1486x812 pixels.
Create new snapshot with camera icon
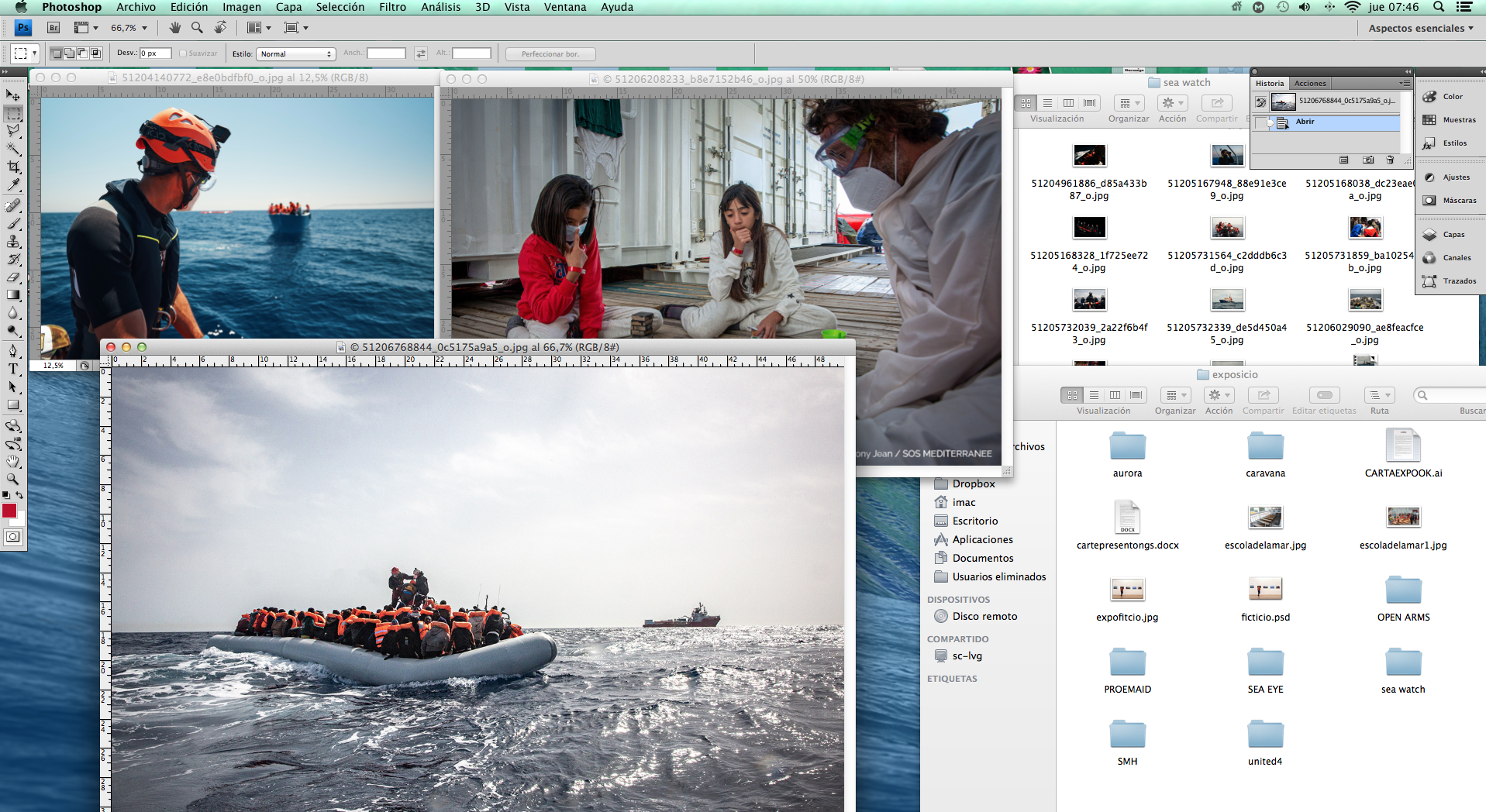1368,160
